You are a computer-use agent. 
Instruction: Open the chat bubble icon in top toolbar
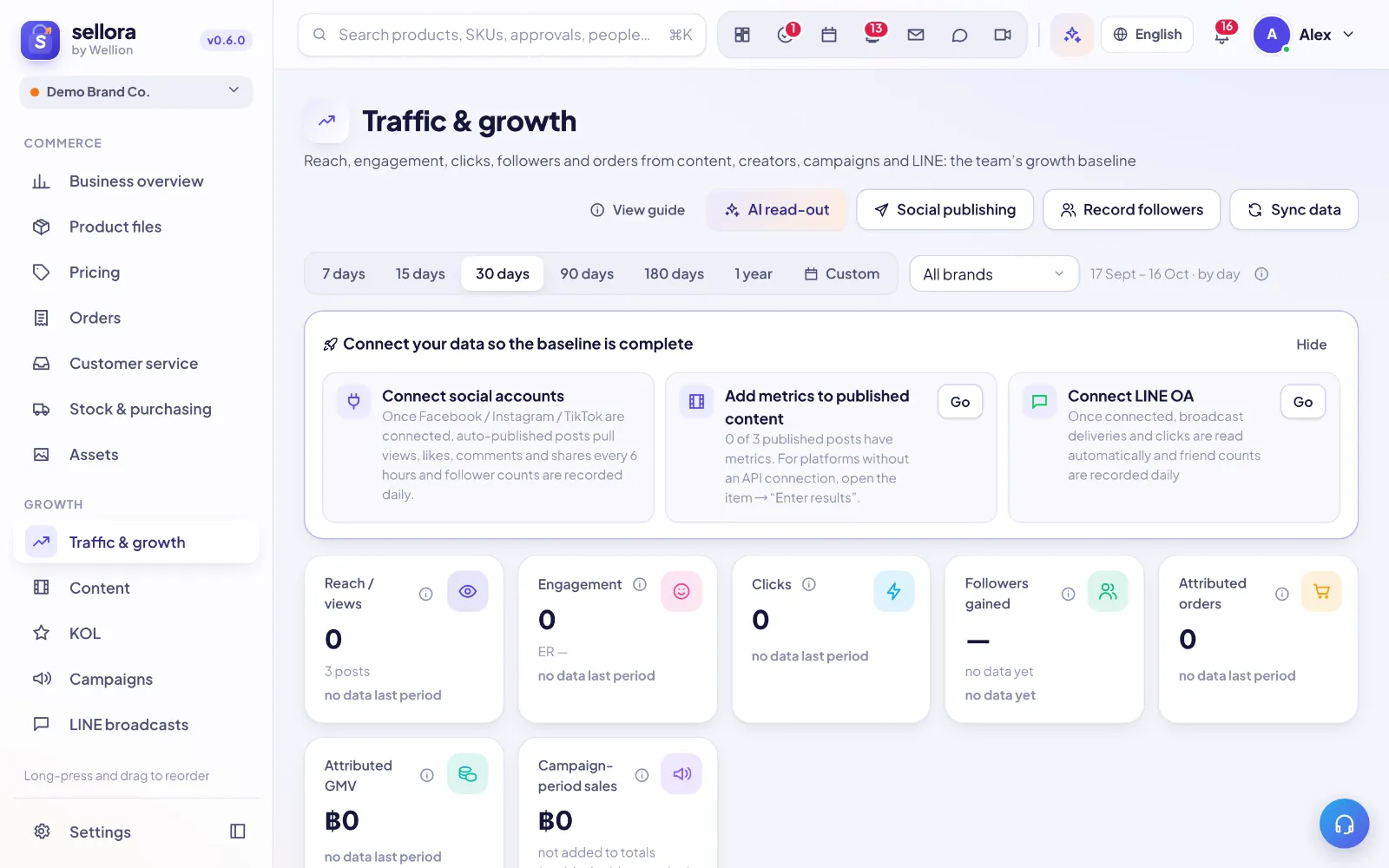(959, 35)
